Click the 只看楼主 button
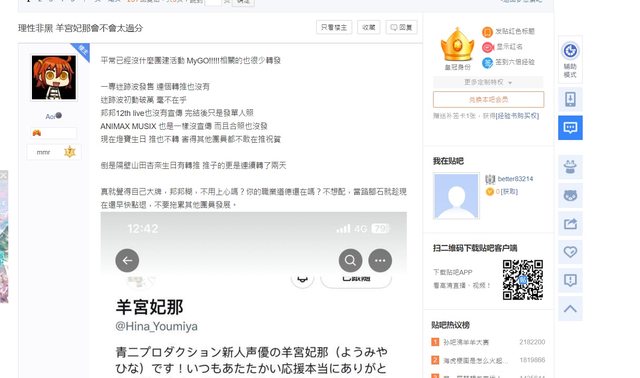Image resolution: width=640 pixels, height=378 pixels. (334, 27)
